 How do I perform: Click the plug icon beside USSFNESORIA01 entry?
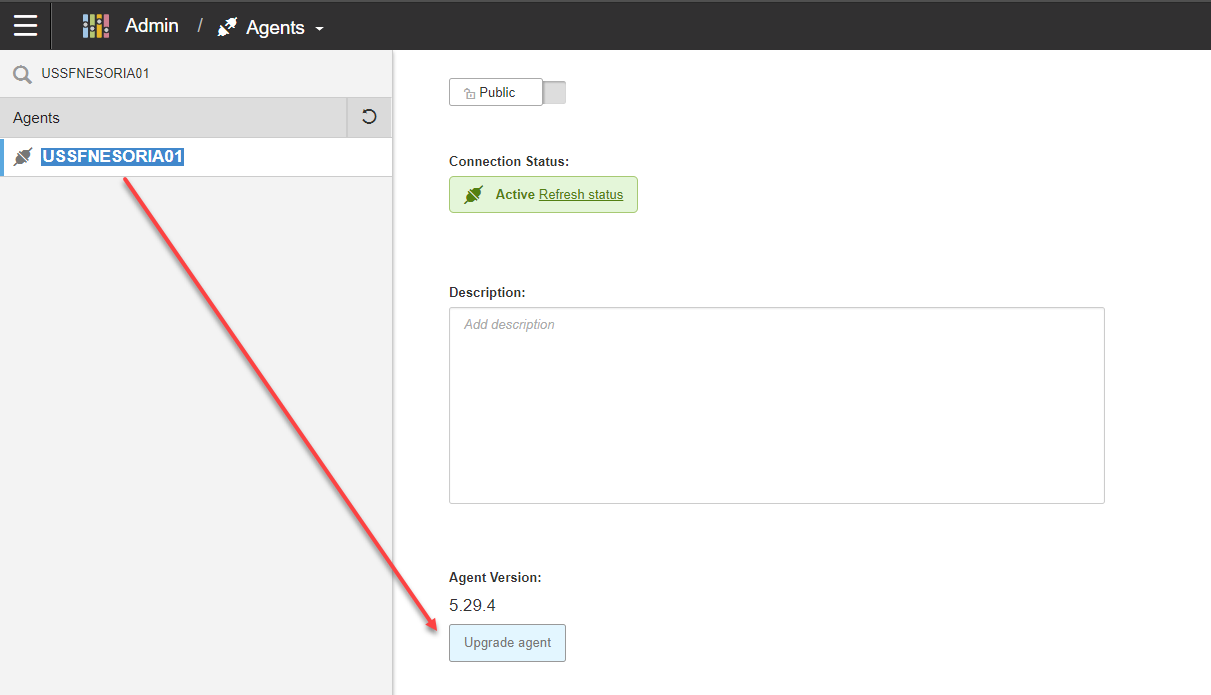pos(23,157)
